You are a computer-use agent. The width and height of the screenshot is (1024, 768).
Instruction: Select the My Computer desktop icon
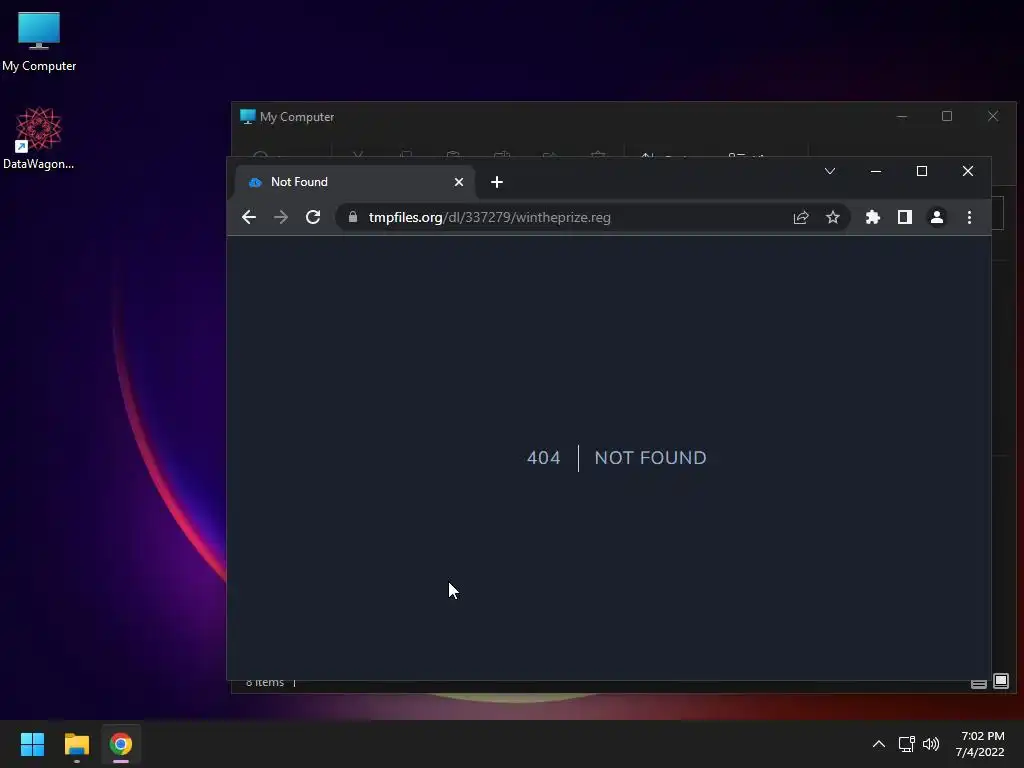point(39,41)
